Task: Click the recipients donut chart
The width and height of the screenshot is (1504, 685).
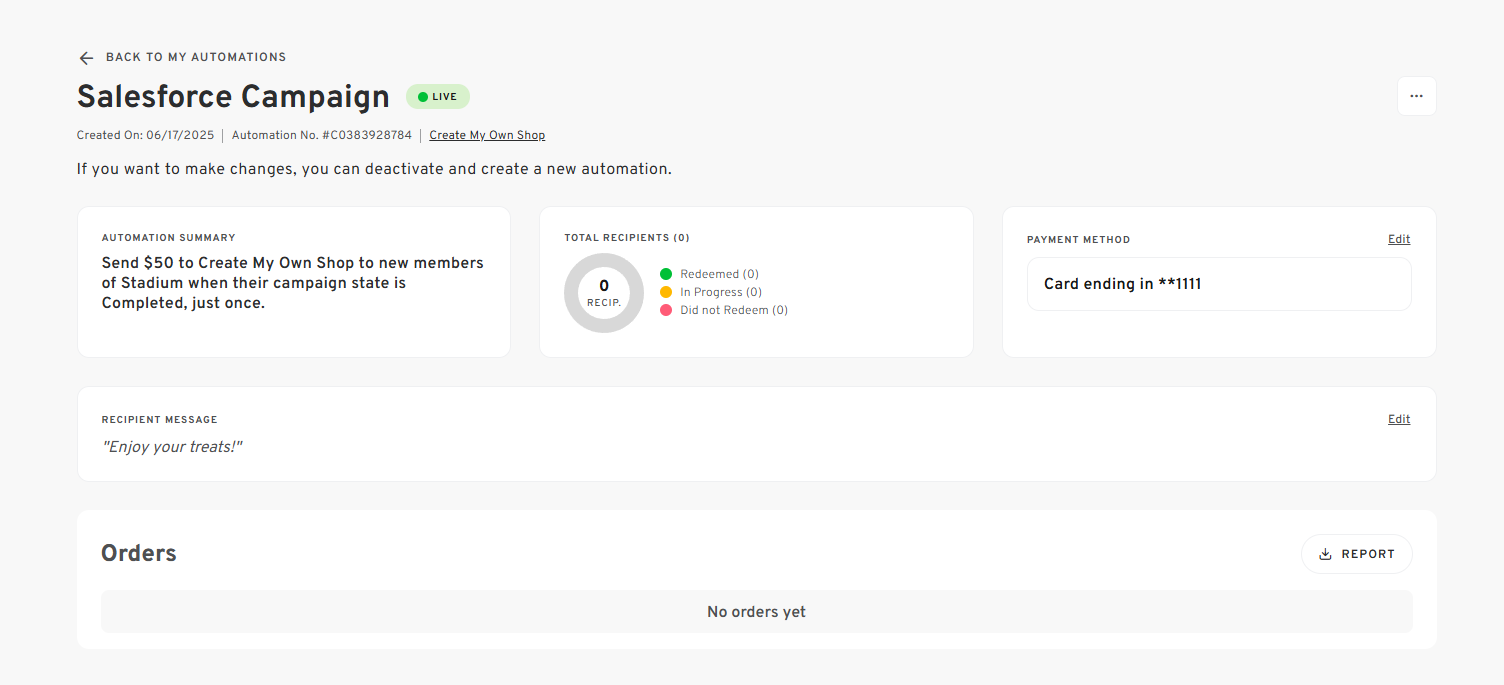Action: (604, 293)
